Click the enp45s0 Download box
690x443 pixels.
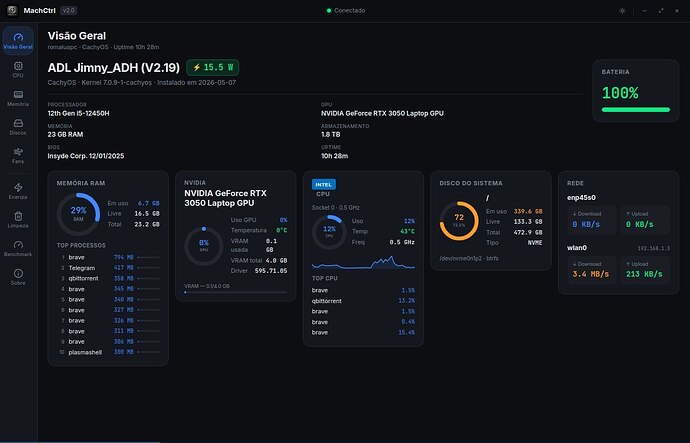[x=591, y=220]
